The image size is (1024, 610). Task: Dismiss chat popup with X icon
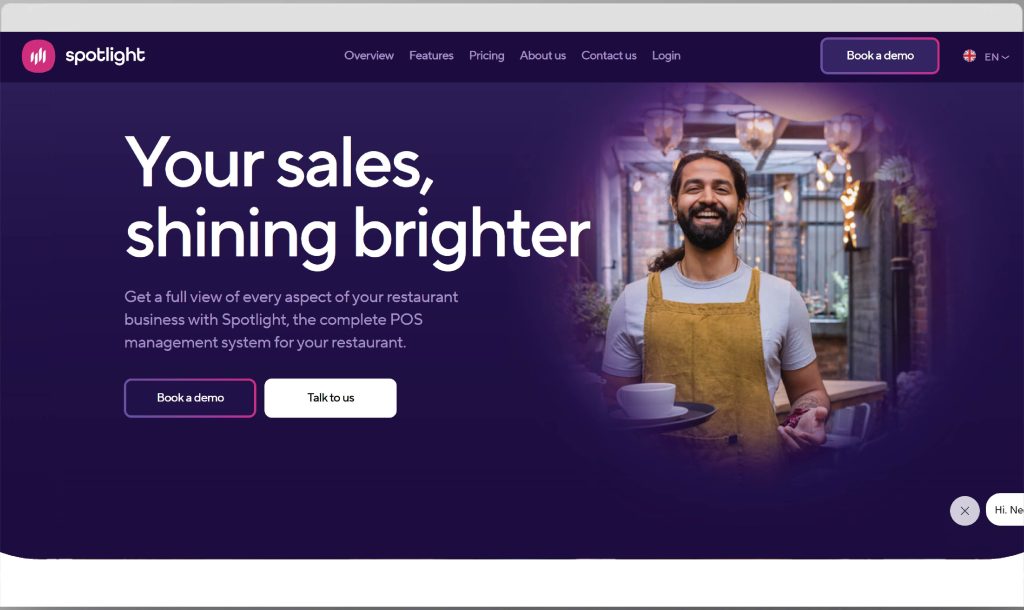965,511
